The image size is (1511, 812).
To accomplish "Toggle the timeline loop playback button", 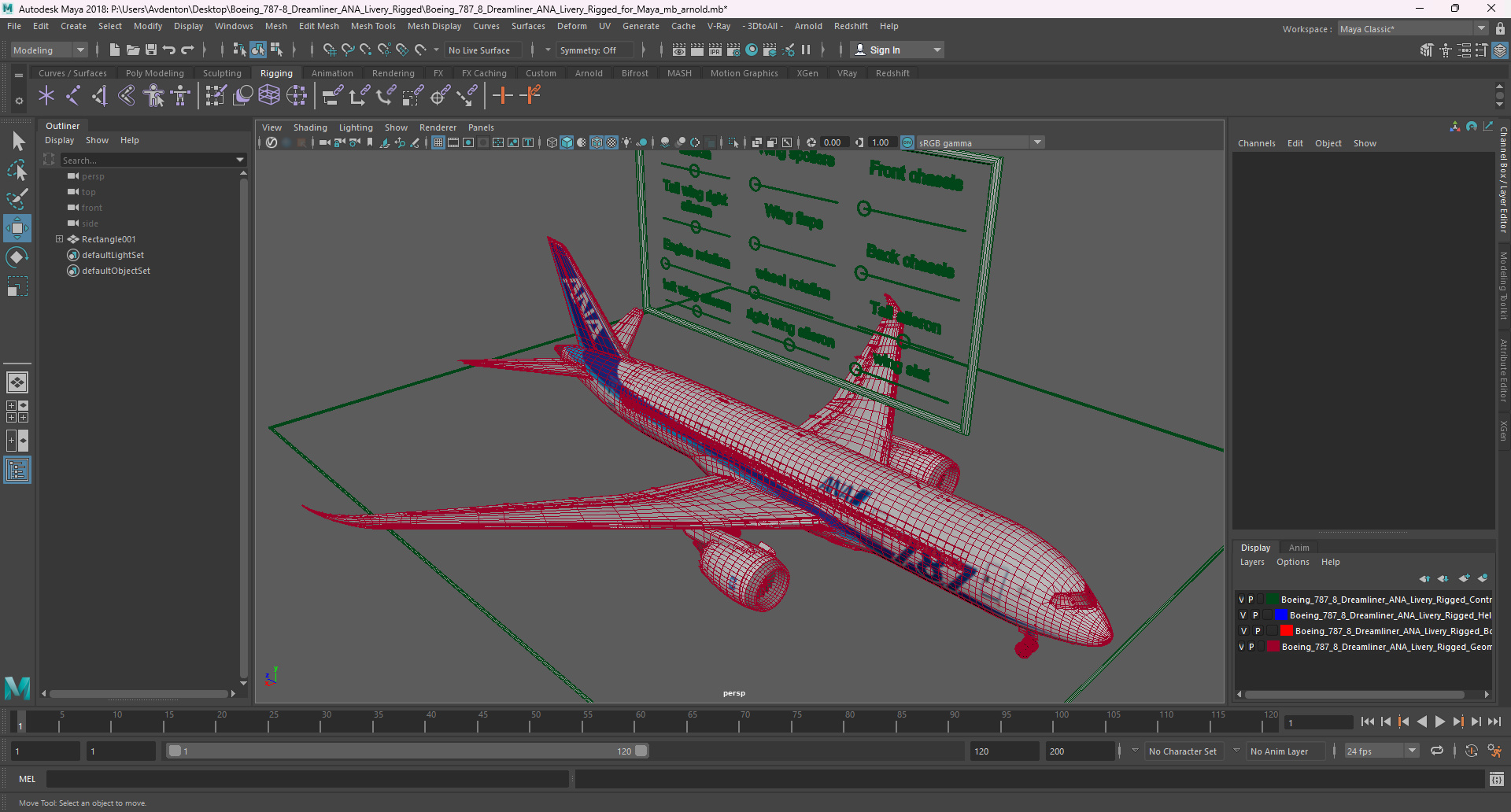I will [1437, 751].
